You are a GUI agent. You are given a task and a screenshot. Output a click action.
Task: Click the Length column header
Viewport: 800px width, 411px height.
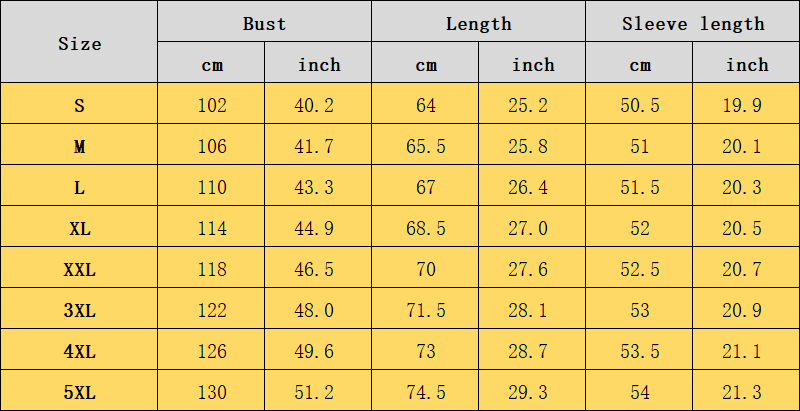(x=478, y=21)
